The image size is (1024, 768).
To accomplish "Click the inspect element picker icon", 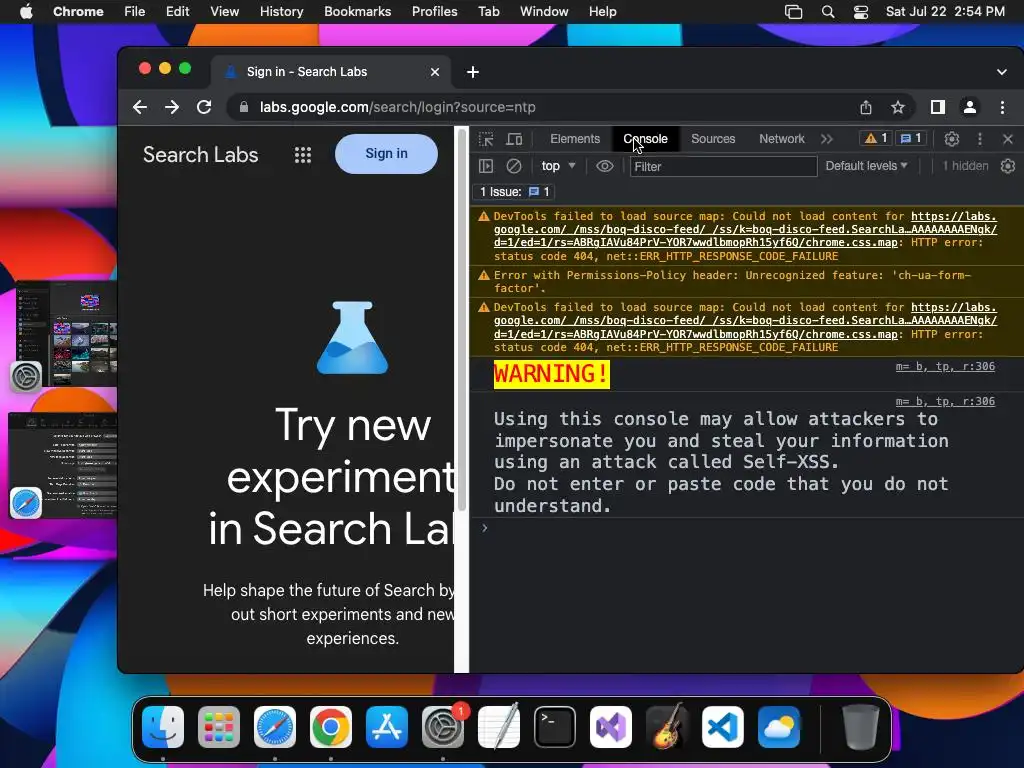I will (486, 139).
